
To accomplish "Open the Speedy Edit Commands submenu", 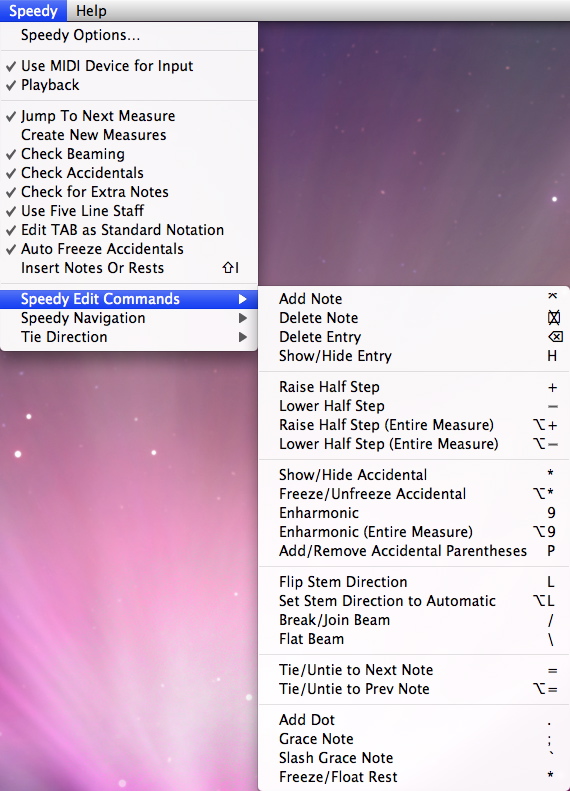I will 129,299.
